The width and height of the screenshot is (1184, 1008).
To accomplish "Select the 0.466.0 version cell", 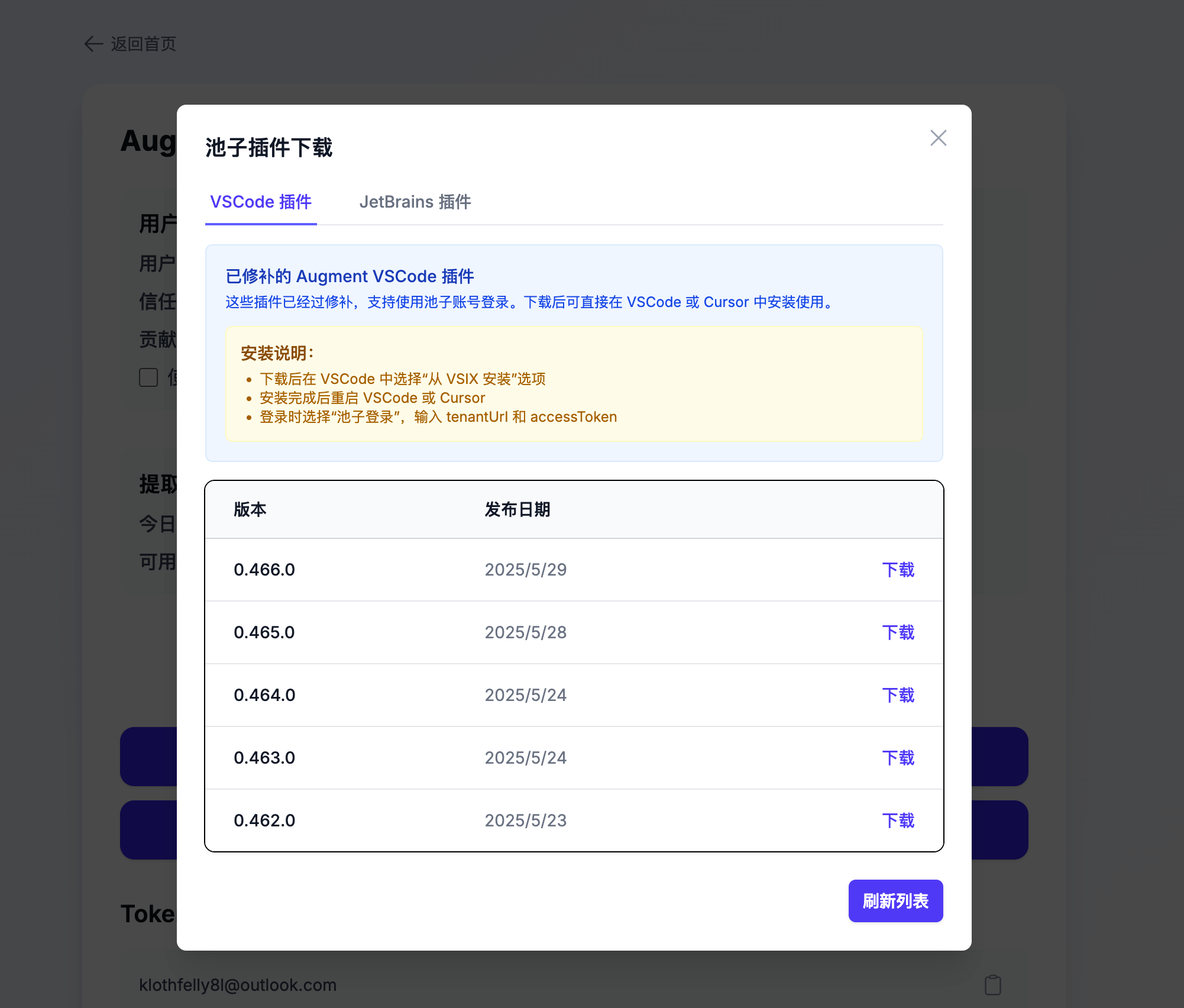I will pyautogui.click(x=264, y=570).
